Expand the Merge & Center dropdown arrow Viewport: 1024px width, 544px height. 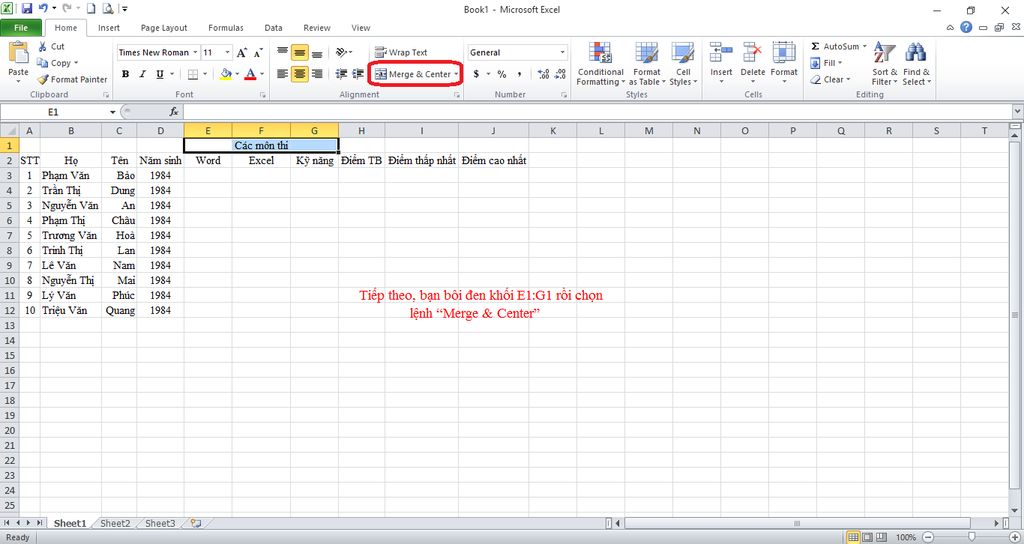tap(456, 74)
